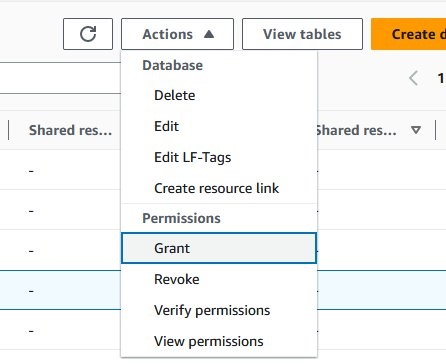Sort by right Shared res... column arrow
446x364 pixels.
coord(416,130)
